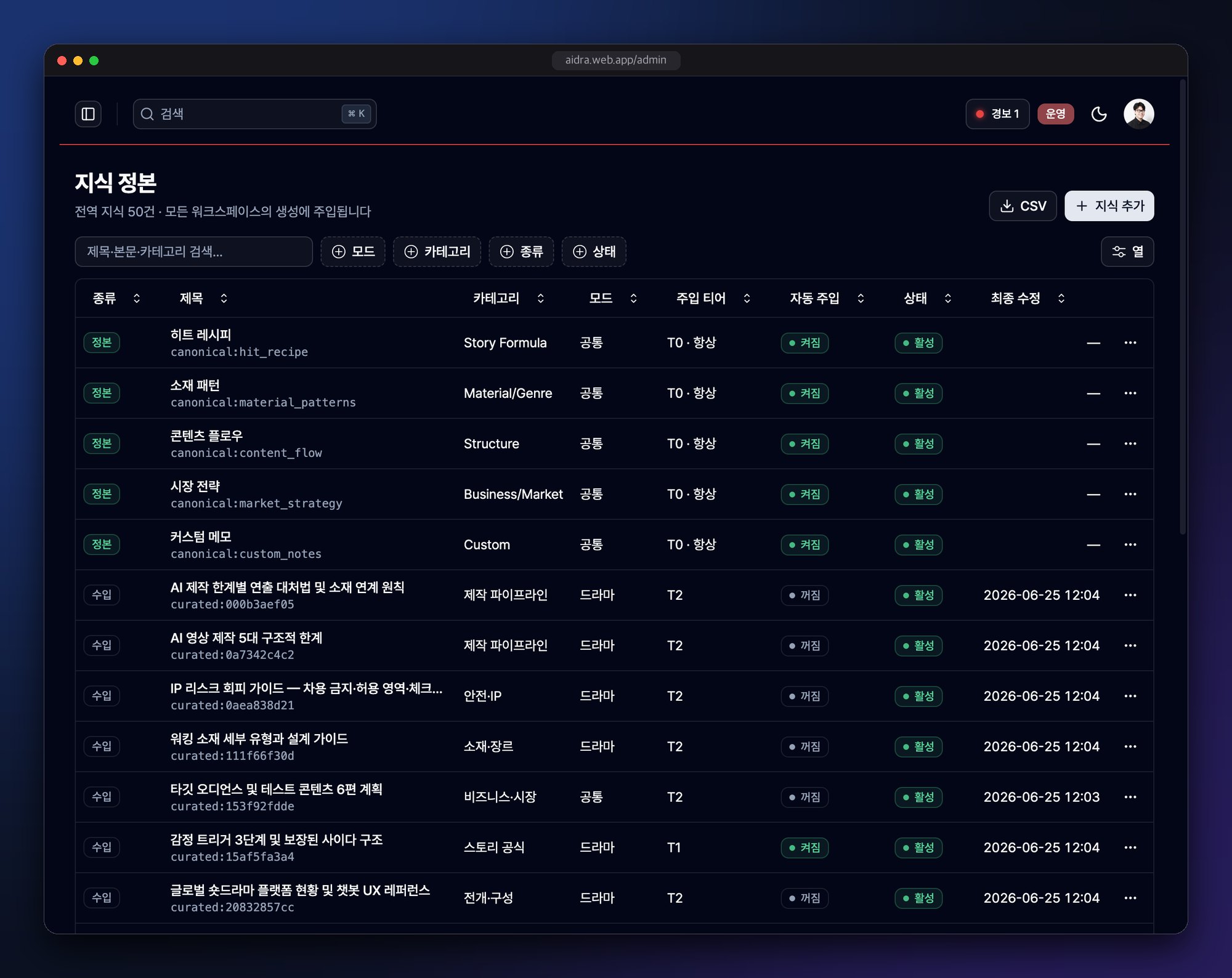Open the 열 column settings
Viewport: 1232px width, 978px height.
click(x=1127, y=251)
